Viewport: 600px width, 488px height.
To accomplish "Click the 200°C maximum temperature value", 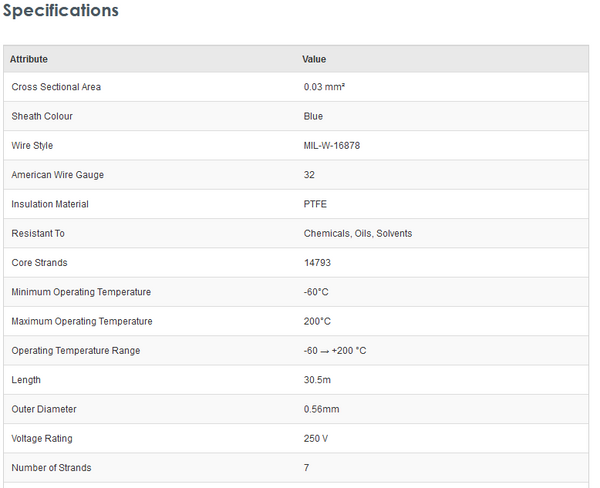I will (x=317, y=321).
